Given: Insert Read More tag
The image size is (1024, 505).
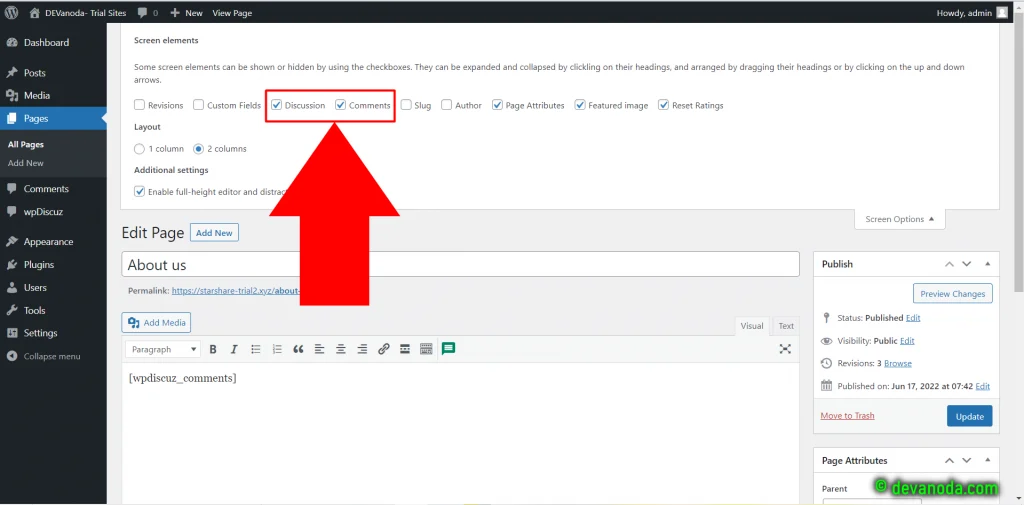Looking at the screenshot, I should tap(405, 350).
